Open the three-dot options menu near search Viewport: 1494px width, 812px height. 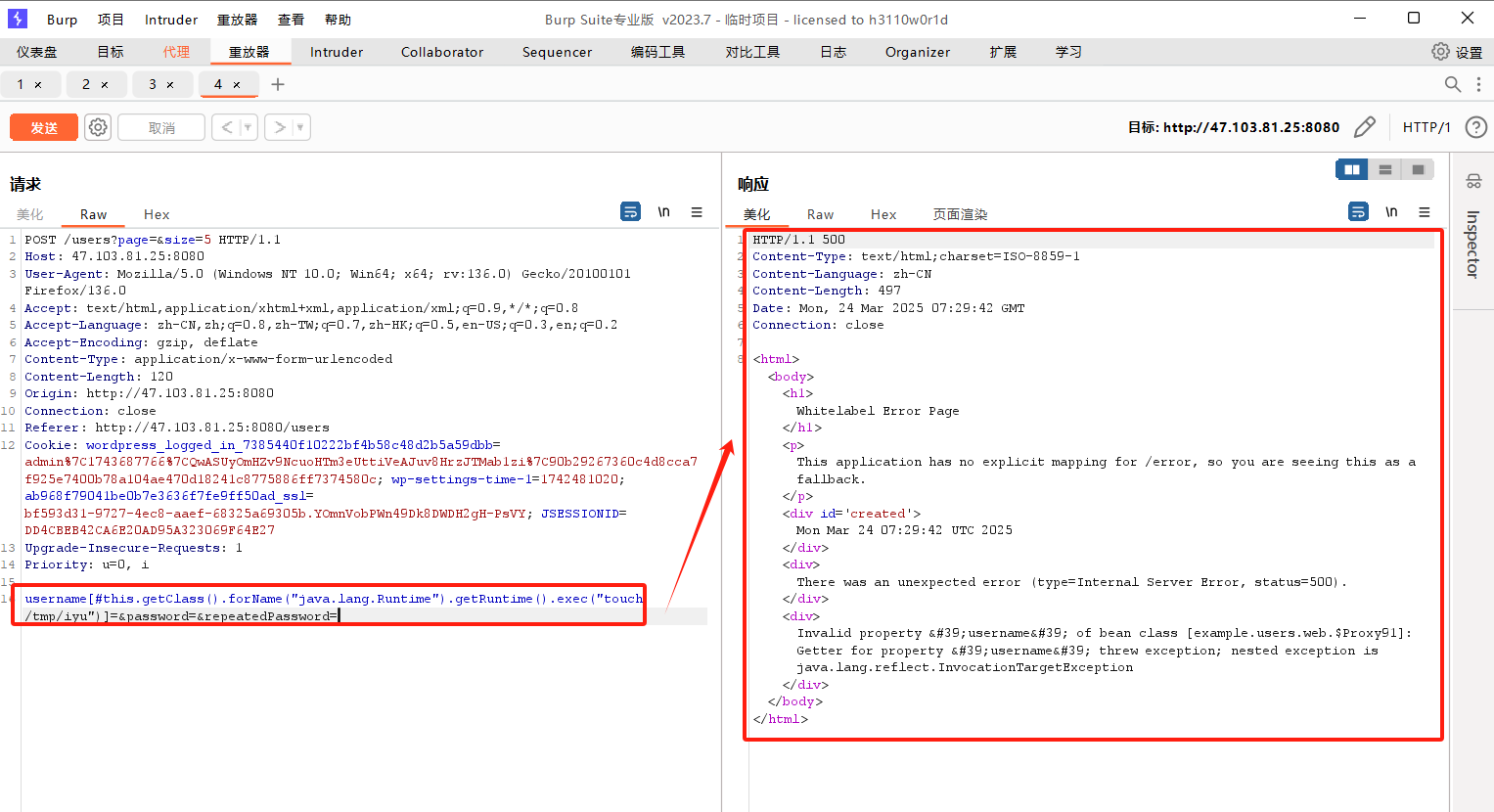pos(1478,84)
